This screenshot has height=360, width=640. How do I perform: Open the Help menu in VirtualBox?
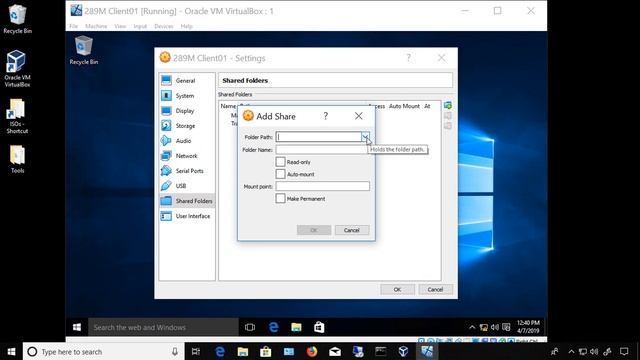click(x=187, y=26)
